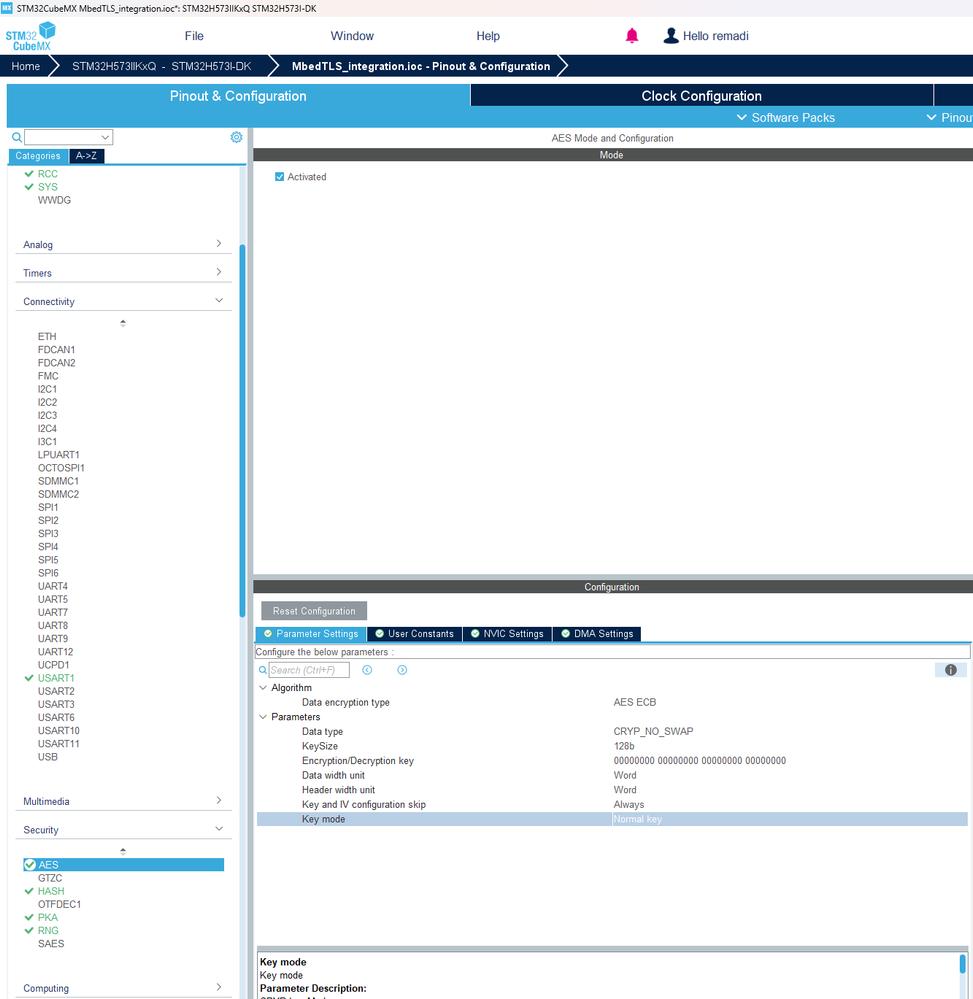Image resolution: width=973 pixels, height=999 pixels.
Task: Go to the next parameter search result
Action: pyautogui.click(x=402, y=670)
